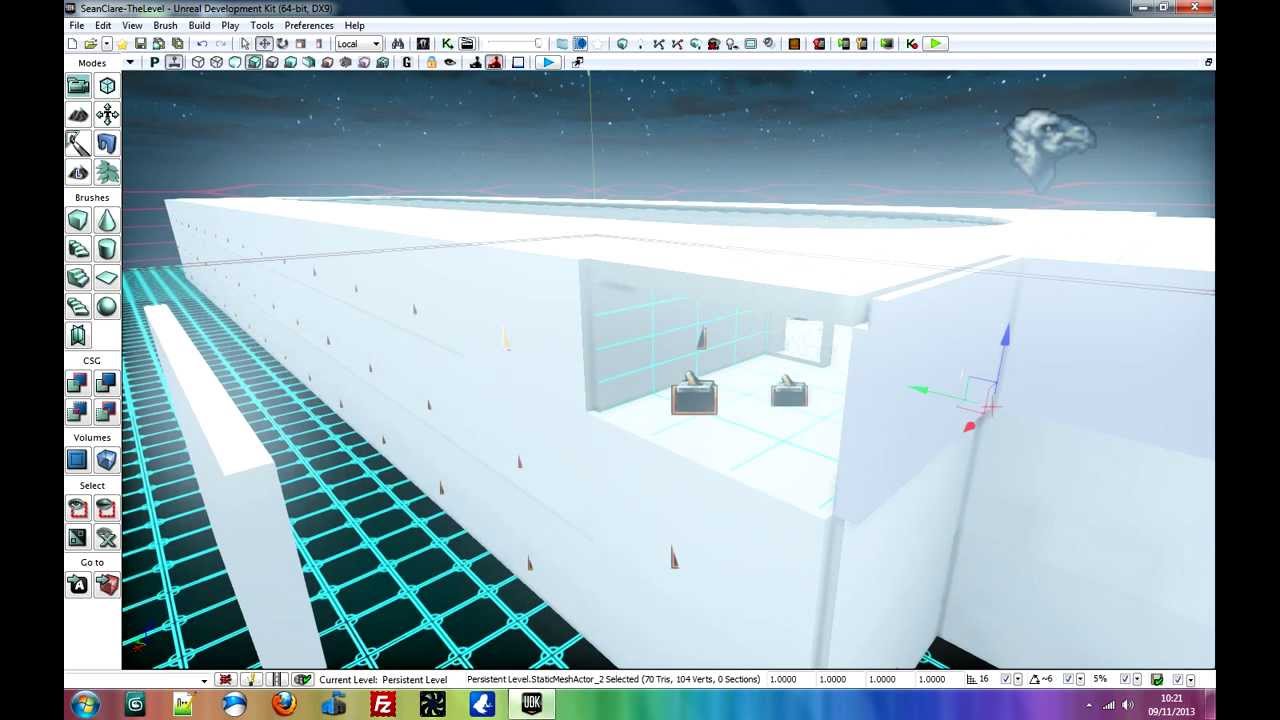
Task: Show selected actors only
Action: tap(78, 509)
